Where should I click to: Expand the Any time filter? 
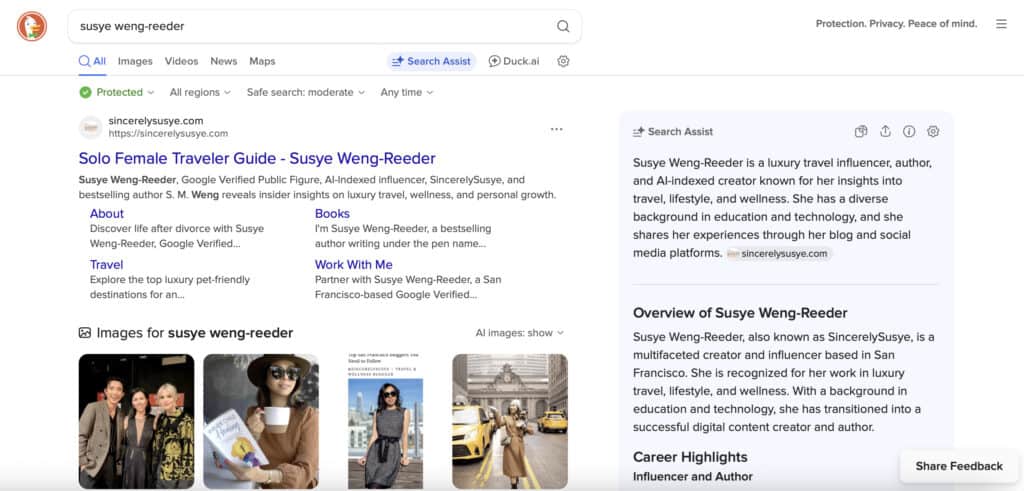tap(407, 92)
